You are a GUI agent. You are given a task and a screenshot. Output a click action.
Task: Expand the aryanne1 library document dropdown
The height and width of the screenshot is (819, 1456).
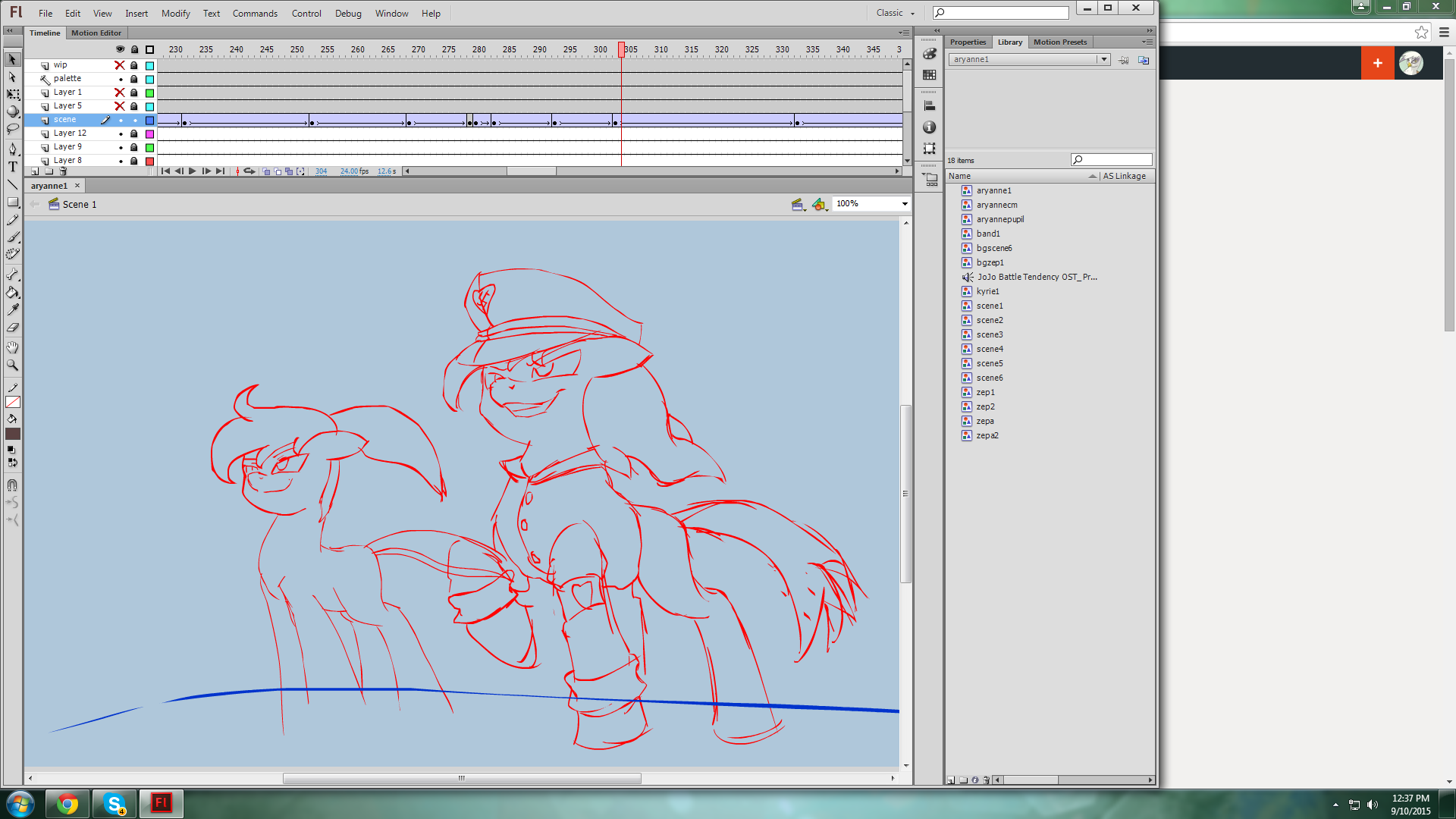pyautogui.click(x=1103, y=59)
